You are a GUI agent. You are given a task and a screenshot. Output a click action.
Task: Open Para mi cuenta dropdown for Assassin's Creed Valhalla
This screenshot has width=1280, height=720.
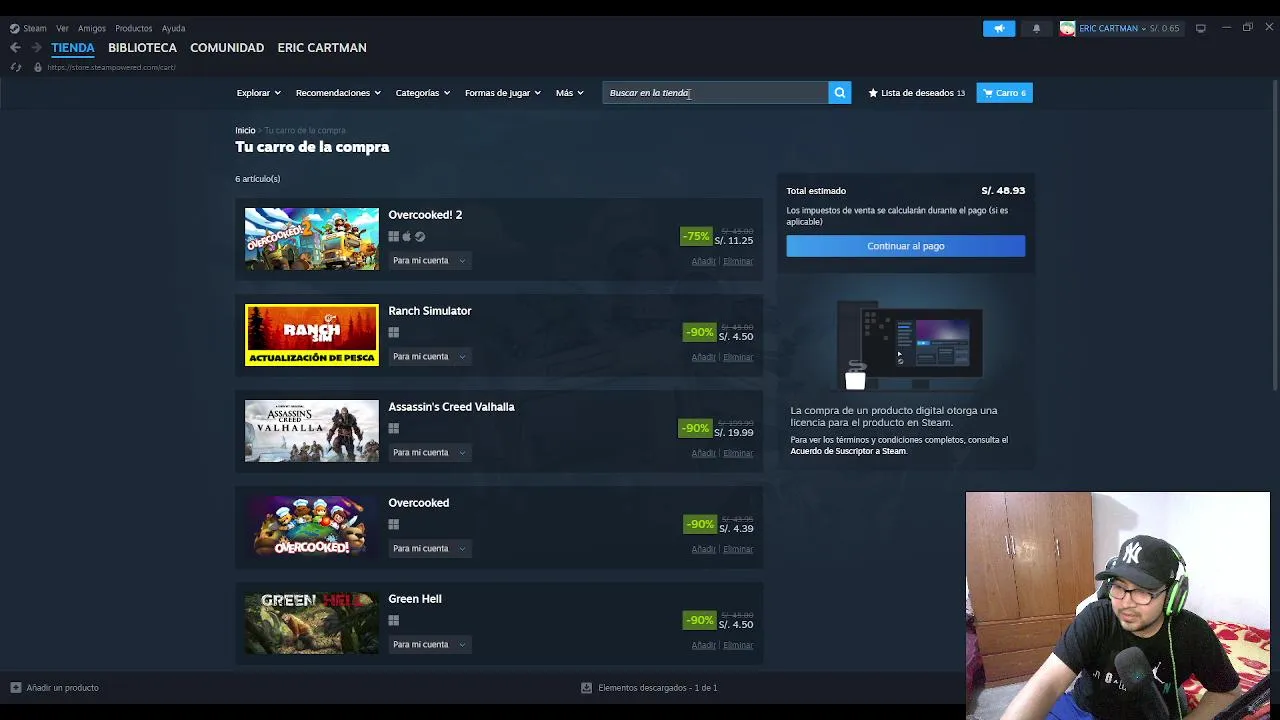(x=429, y=452)
